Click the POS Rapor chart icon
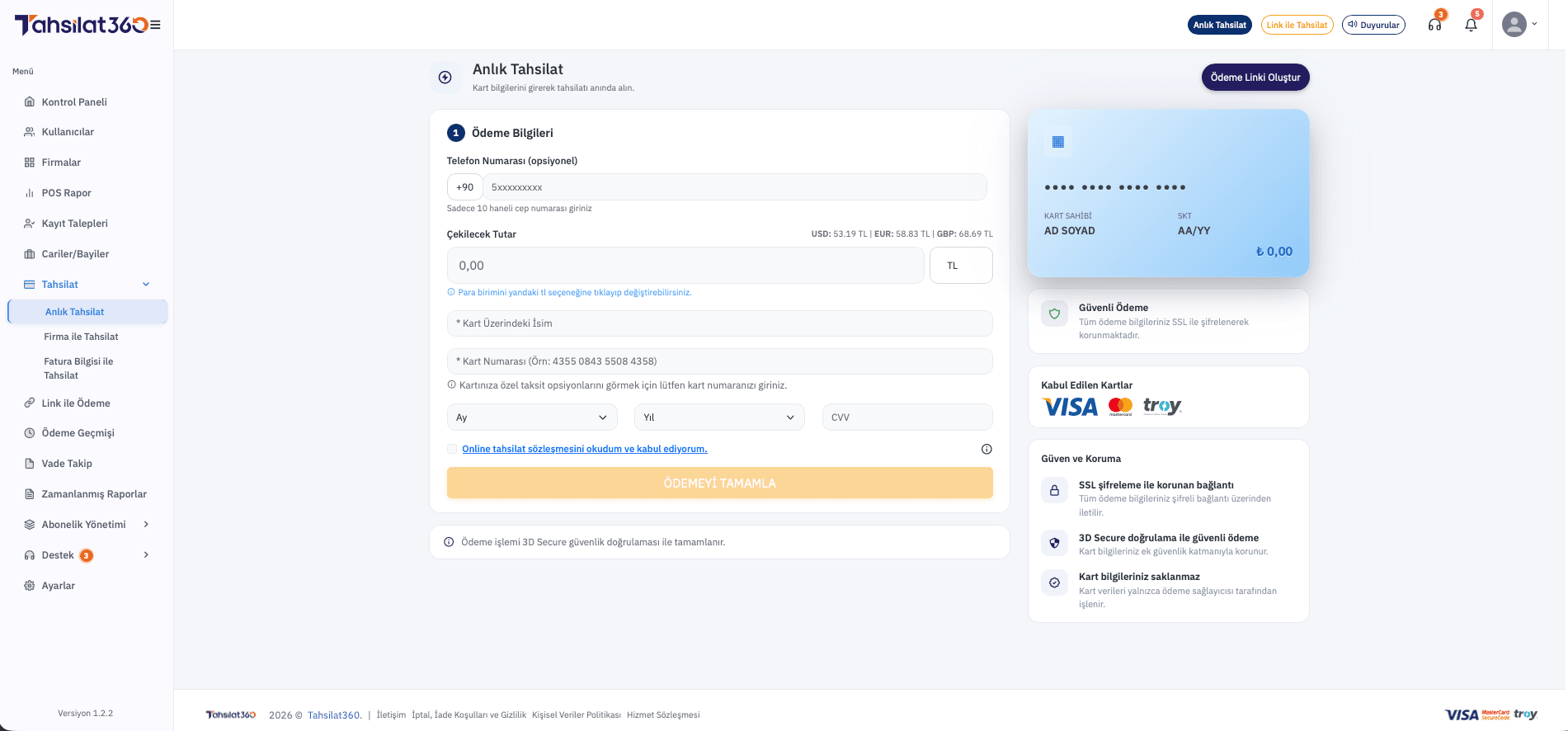The height and width of the screenshot is (731, 1568). click(x=30, y=193)
